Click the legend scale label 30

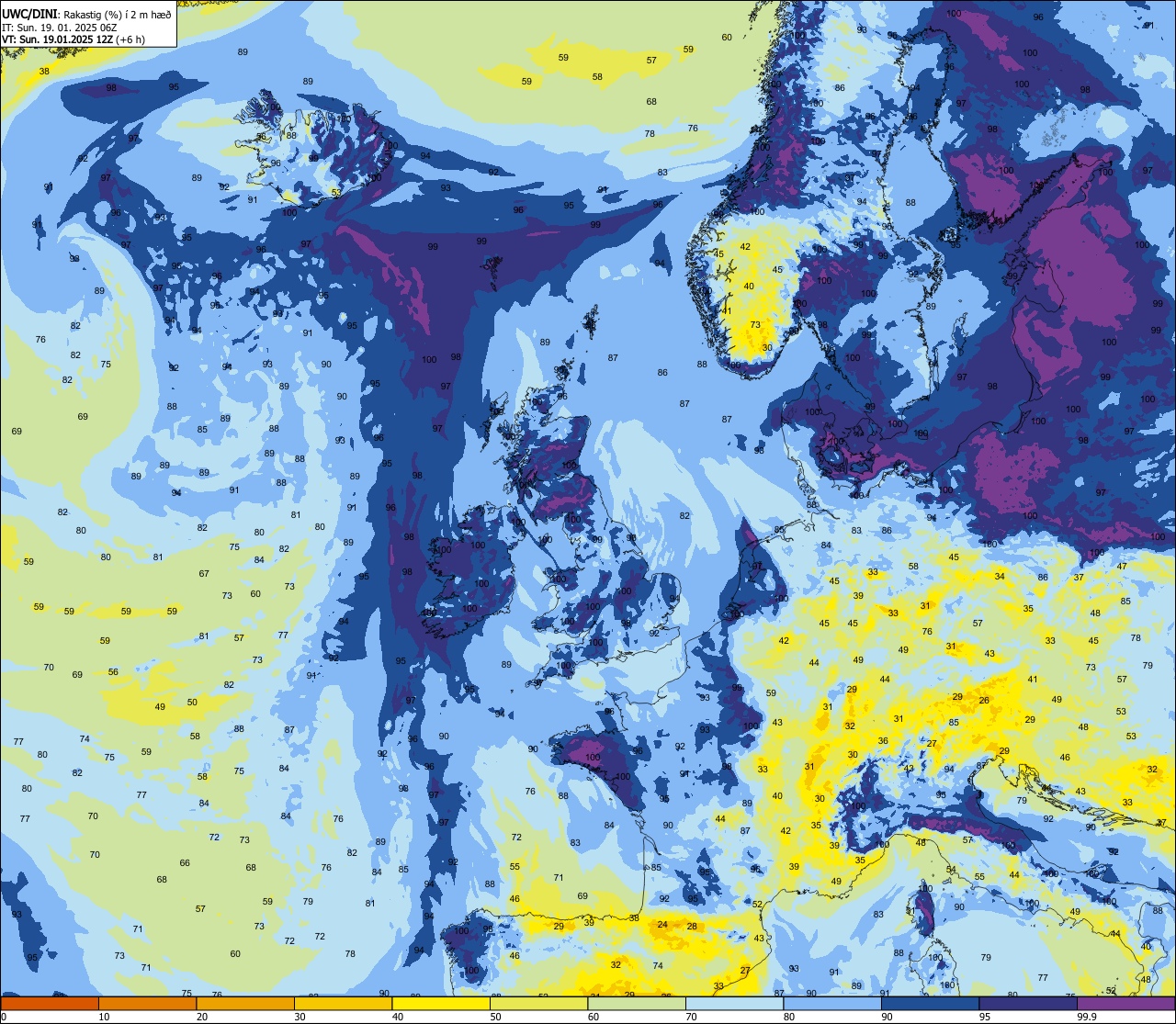(x=300, y=1017)
